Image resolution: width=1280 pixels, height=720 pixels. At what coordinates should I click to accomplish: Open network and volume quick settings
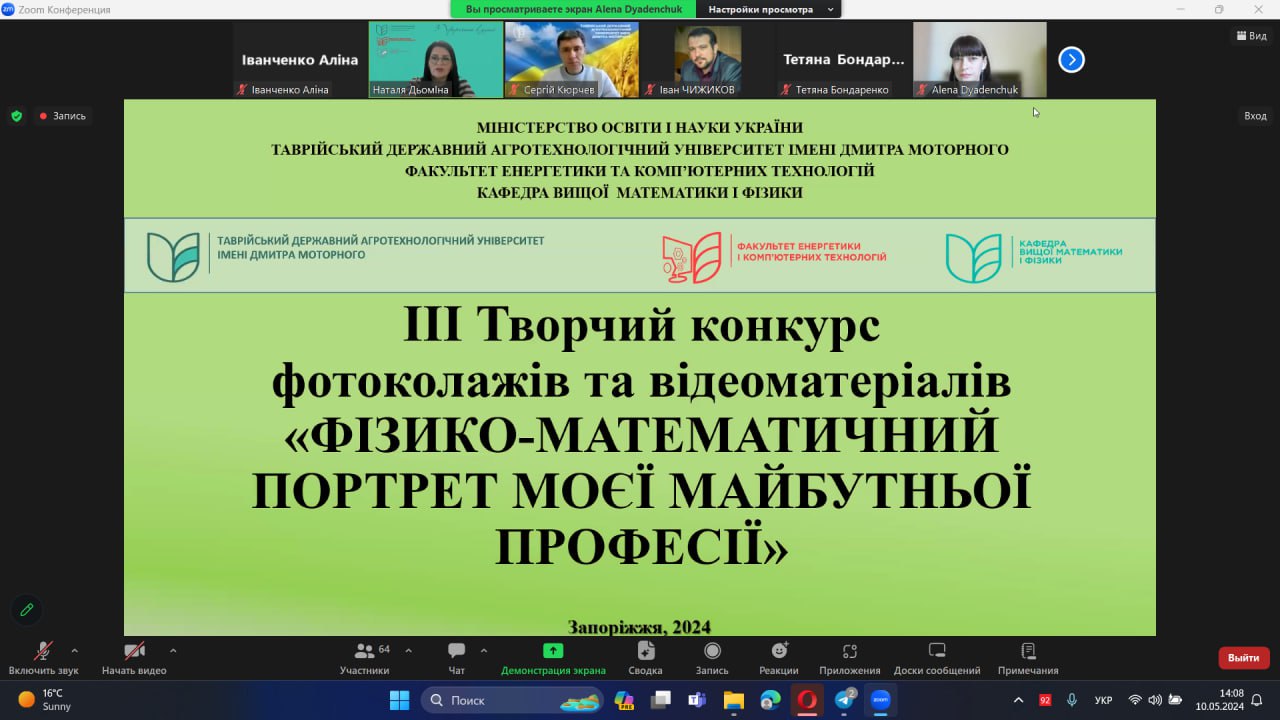pyautogui.click(x=1155, y=700)
